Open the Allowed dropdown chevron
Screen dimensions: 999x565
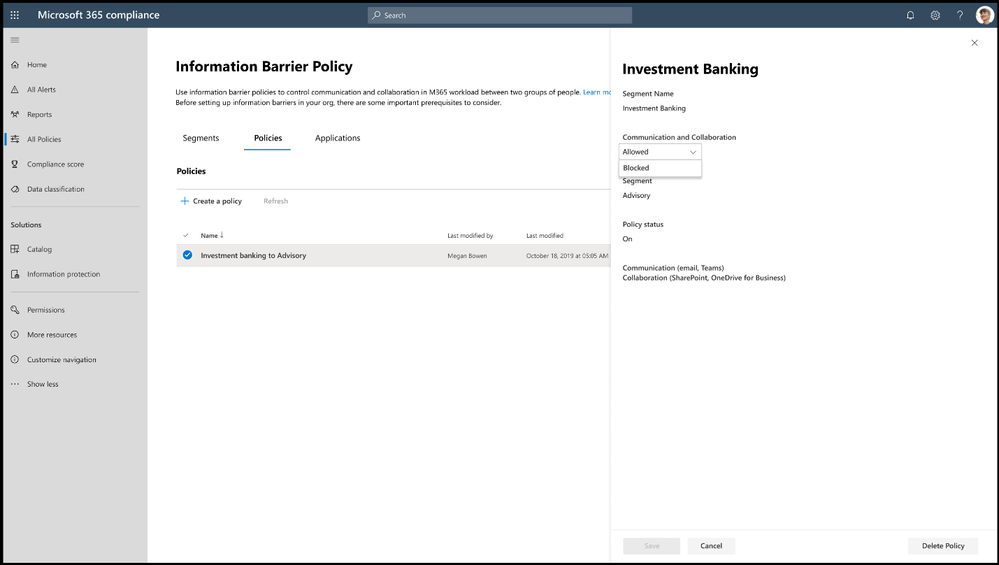693,152
